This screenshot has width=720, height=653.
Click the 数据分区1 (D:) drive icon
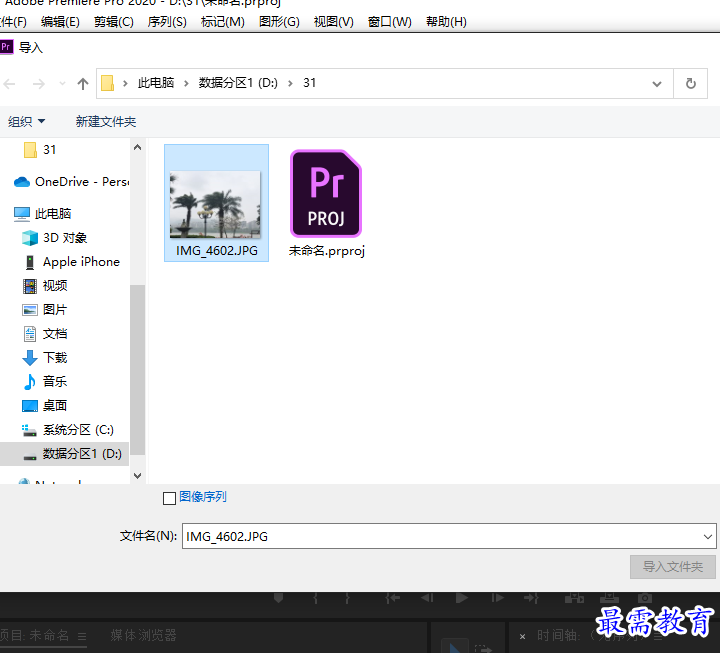click(30, 456)
